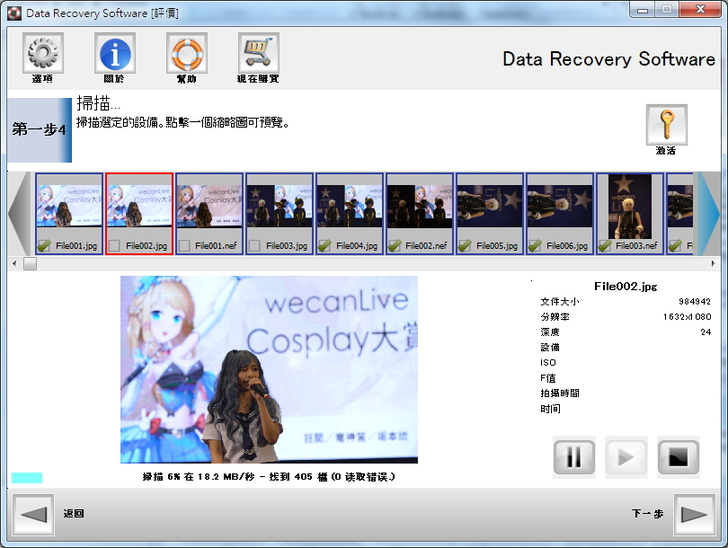
Task: Click the 文件大小 label in details
Action: (x=559, y=301)
